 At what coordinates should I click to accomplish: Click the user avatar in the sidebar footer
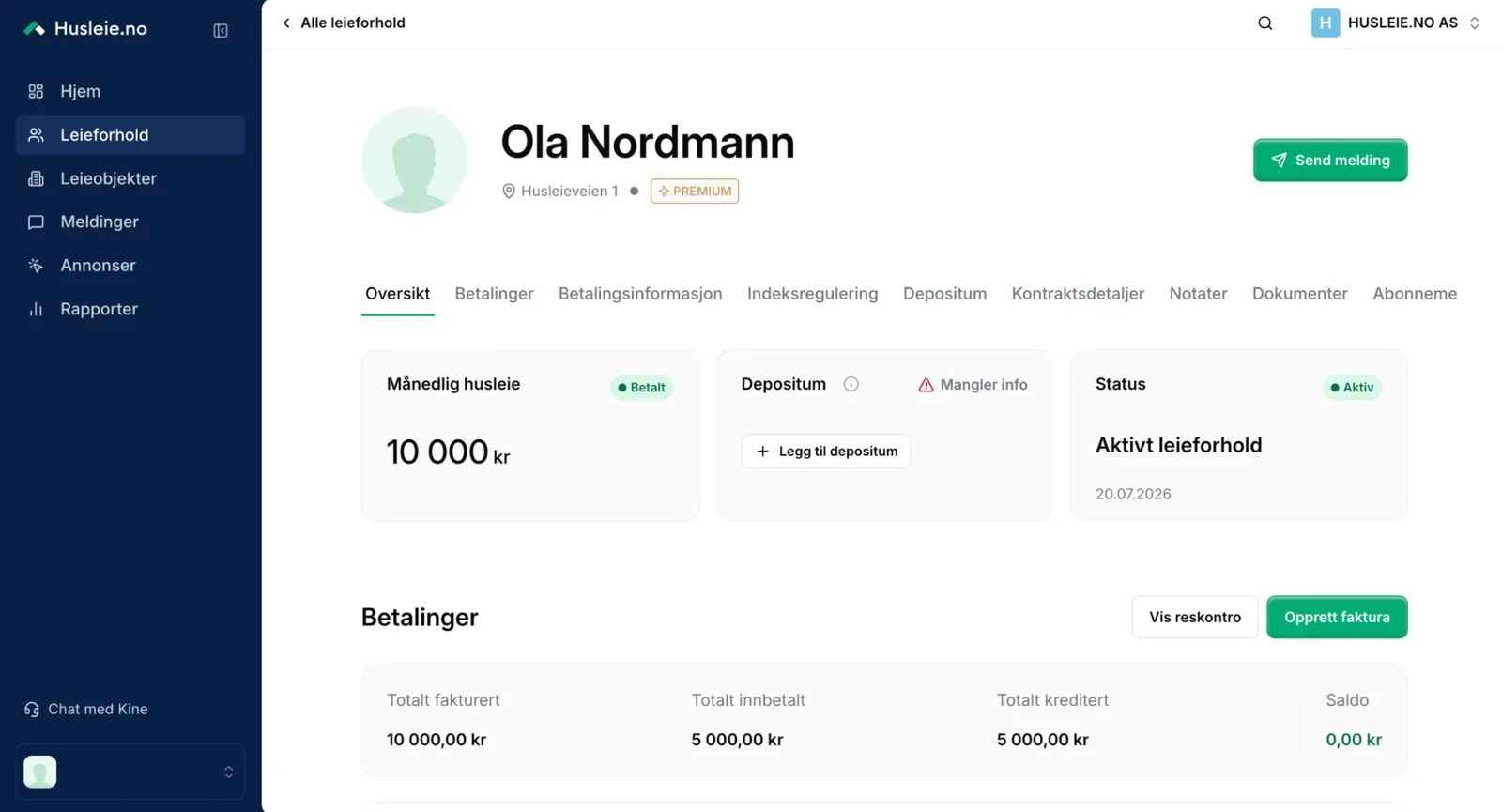tap(39, 772)
